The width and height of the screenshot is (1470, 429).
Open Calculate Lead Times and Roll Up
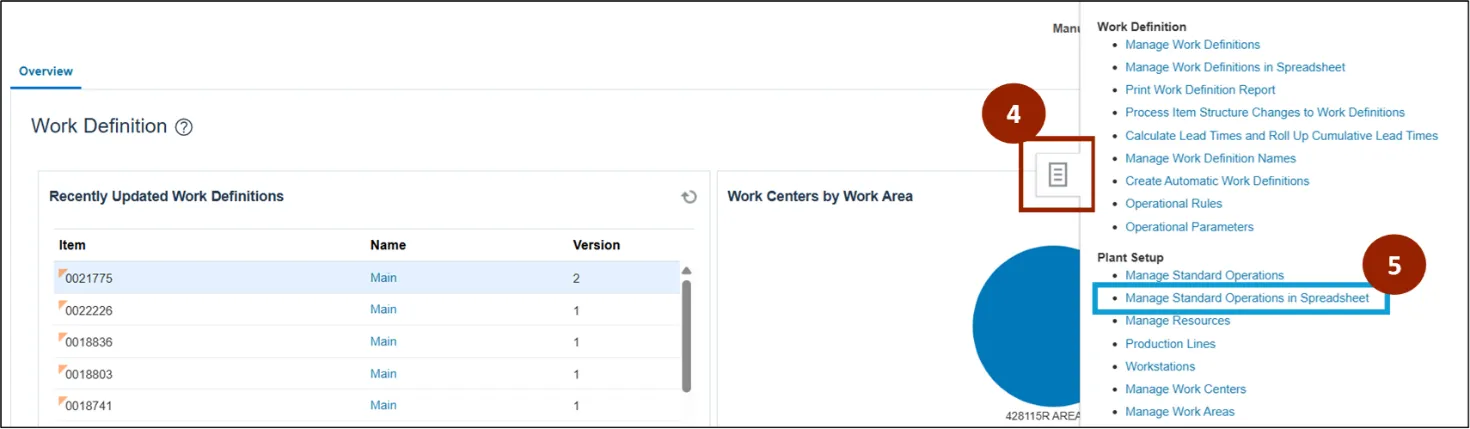point(1281,136)
